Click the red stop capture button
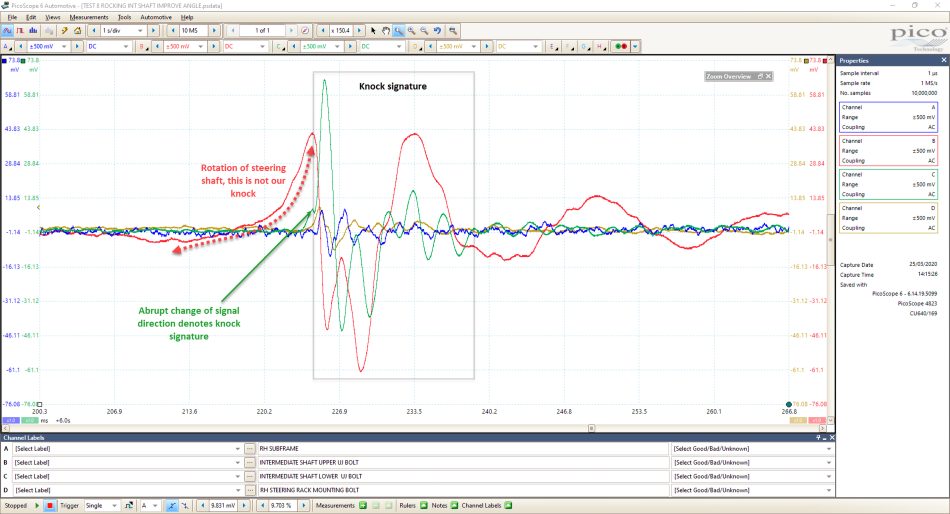Screen dimensions: 950x514 pyautogui.click(x=50, y=506)
